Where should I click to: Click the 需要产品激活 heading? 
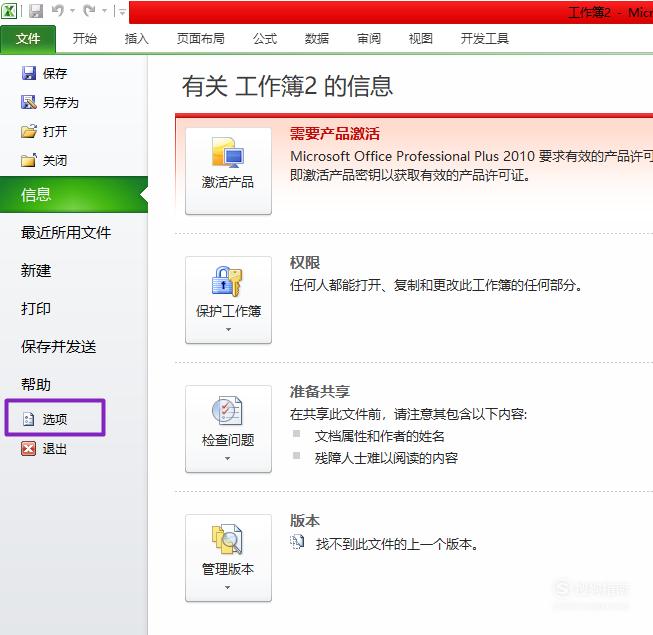tap(335, 134)
